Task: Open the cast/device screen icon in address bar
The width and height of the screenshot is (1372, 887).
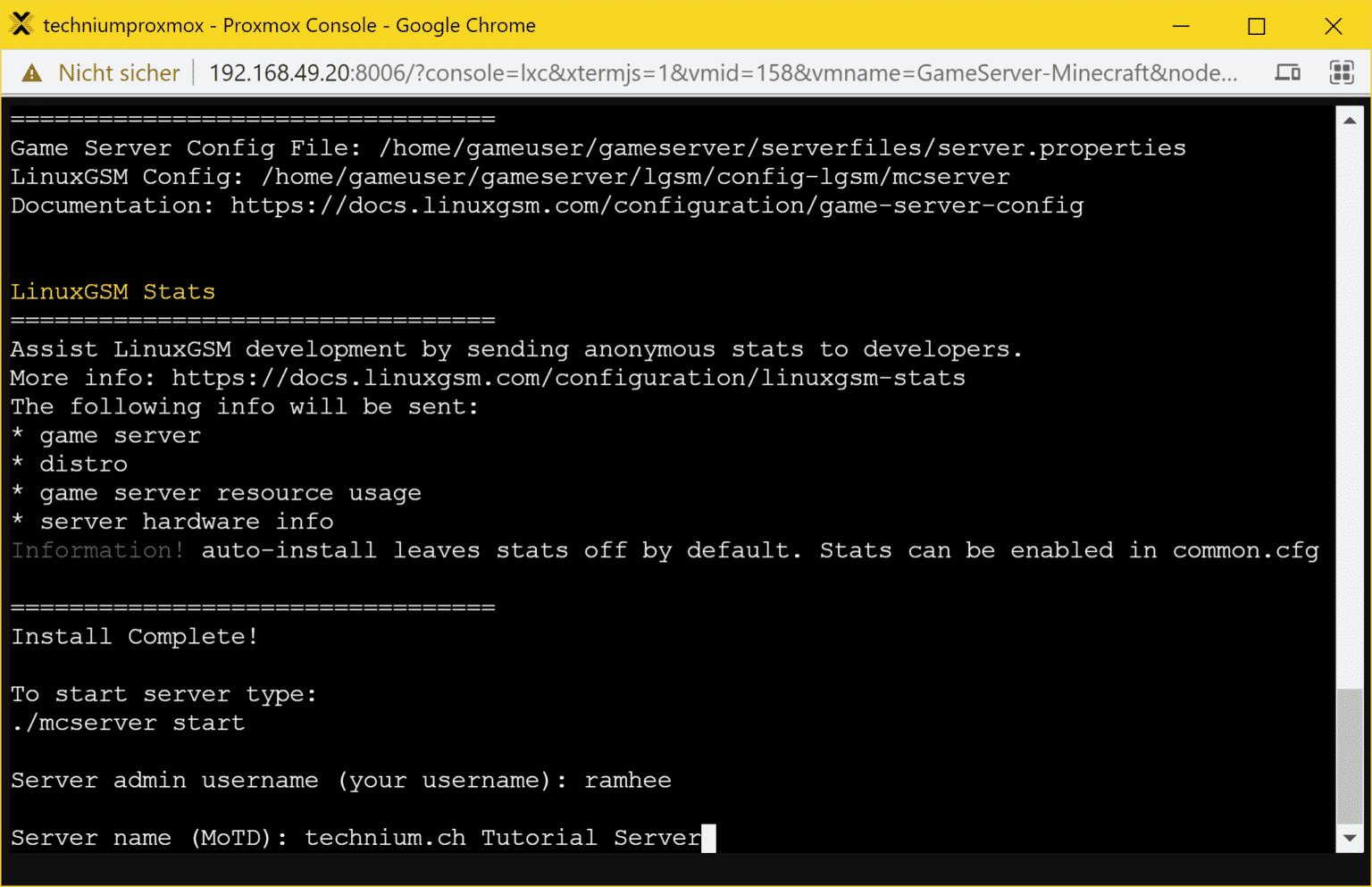Action: coord(1287,72)
